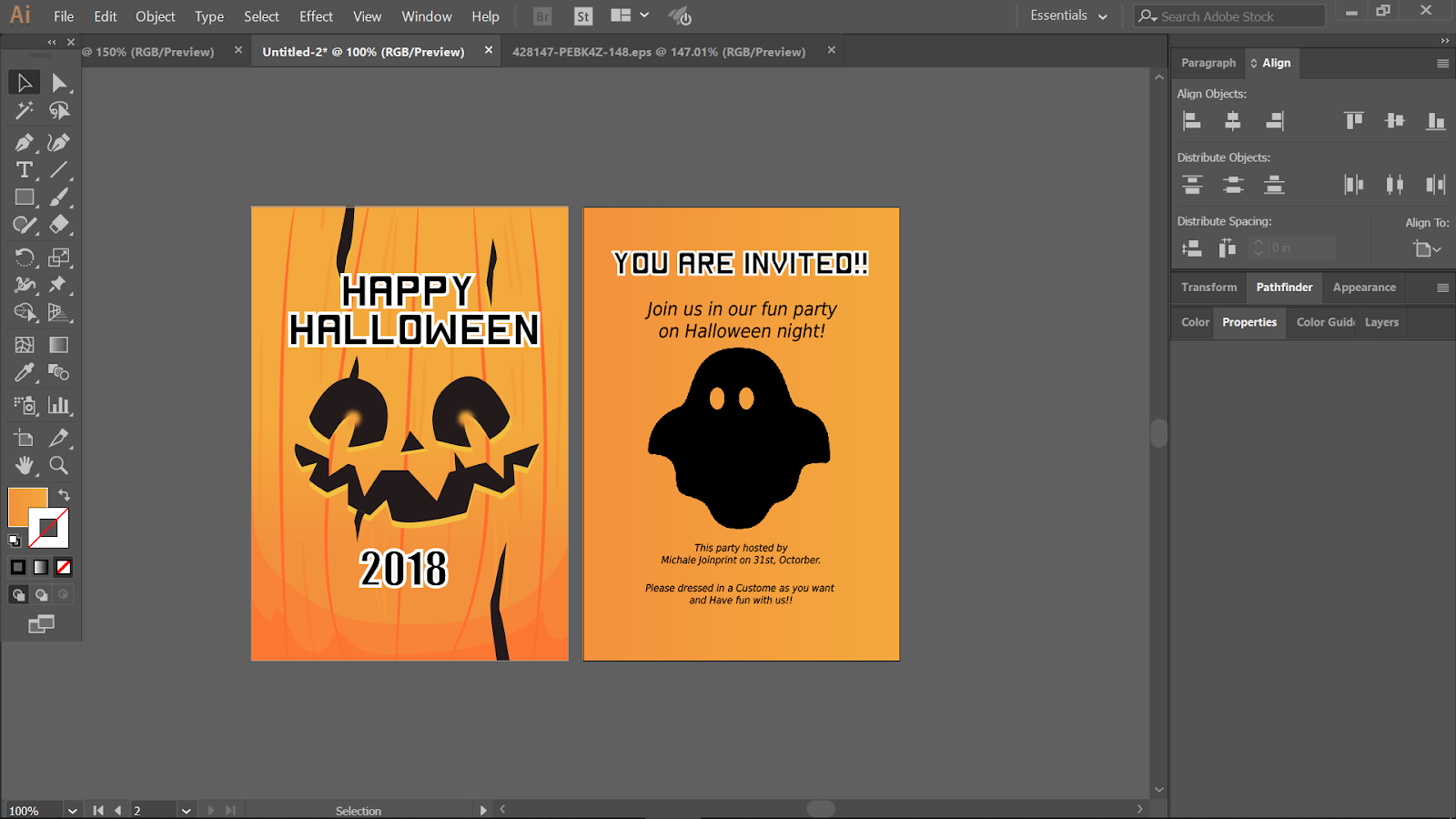The width and height of the screenshot is (1456, 819).
Task: Change the screen mode
Action: pyautogui.click(x=41, y=624)
